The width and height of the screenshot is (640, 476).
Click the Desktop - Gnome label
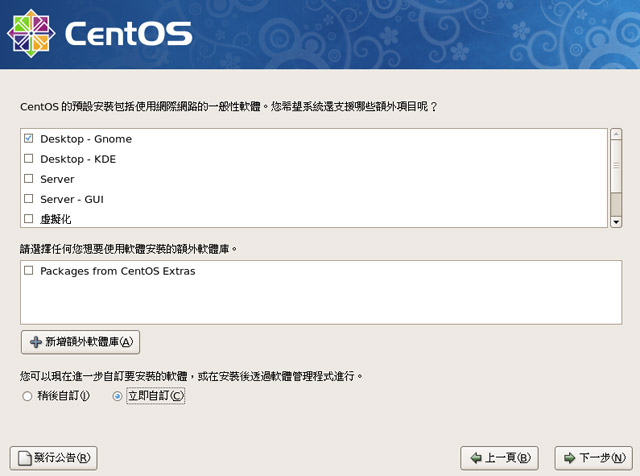tap(86, 139)
